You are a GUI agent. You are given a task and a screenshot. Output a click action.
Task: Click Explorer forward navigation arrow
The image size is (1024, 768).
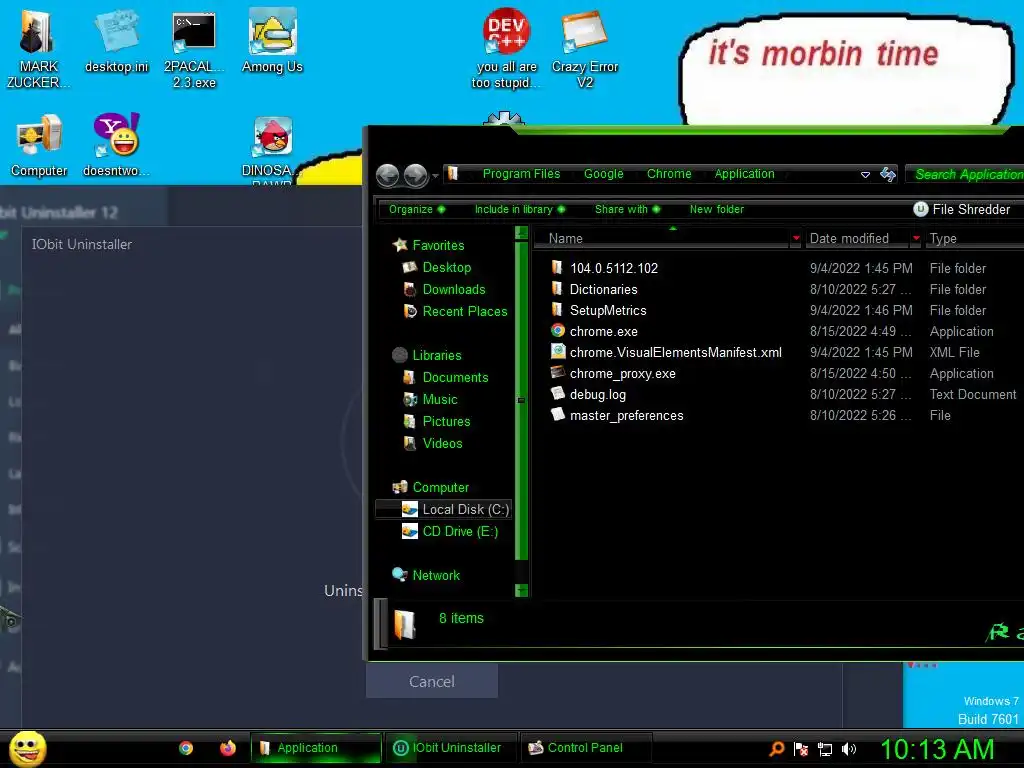(x=415, y=175)
